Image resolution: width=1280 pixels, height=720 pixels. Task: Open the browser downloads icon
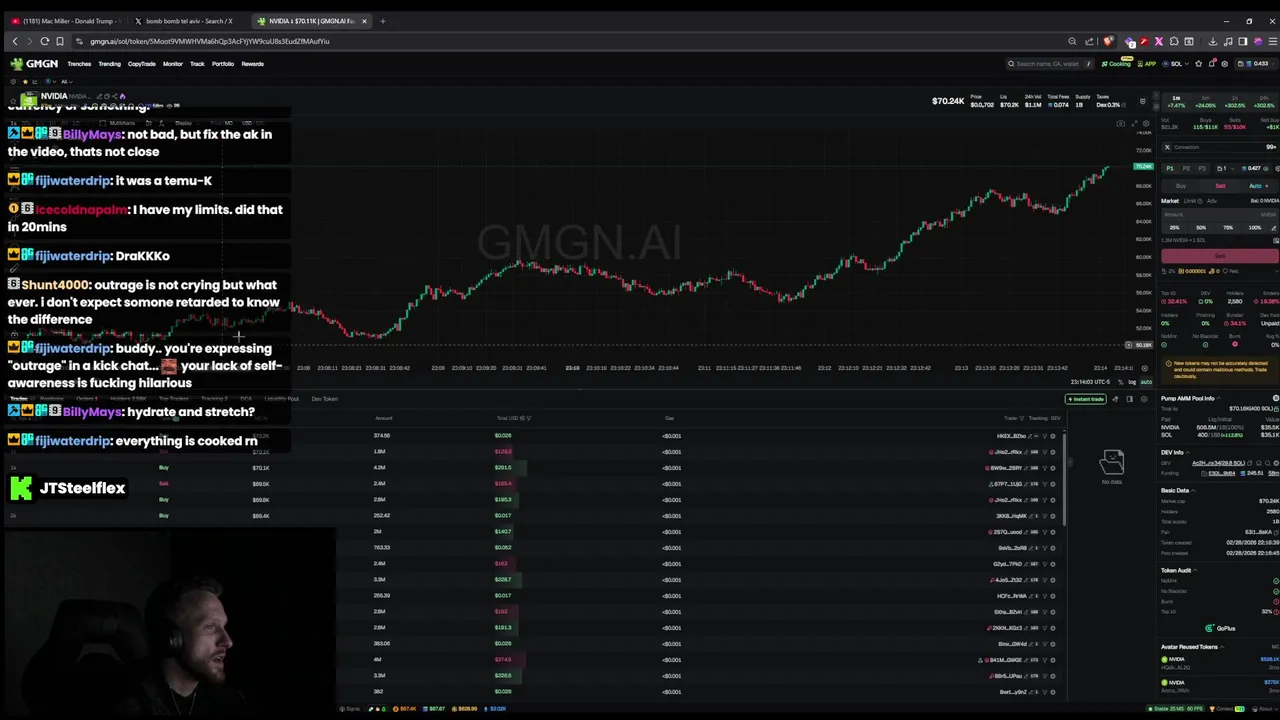[1213, 41]
